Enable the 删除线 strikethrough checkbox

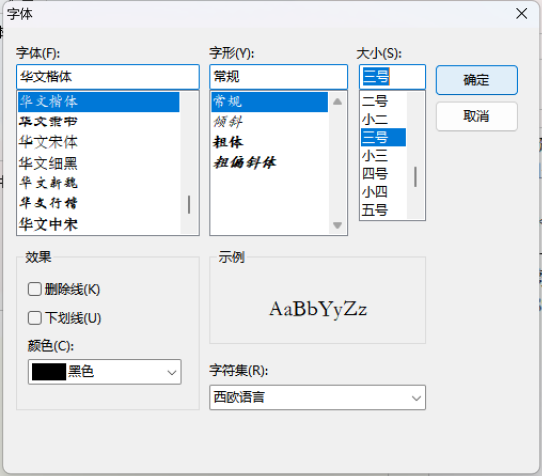point(35,289)
